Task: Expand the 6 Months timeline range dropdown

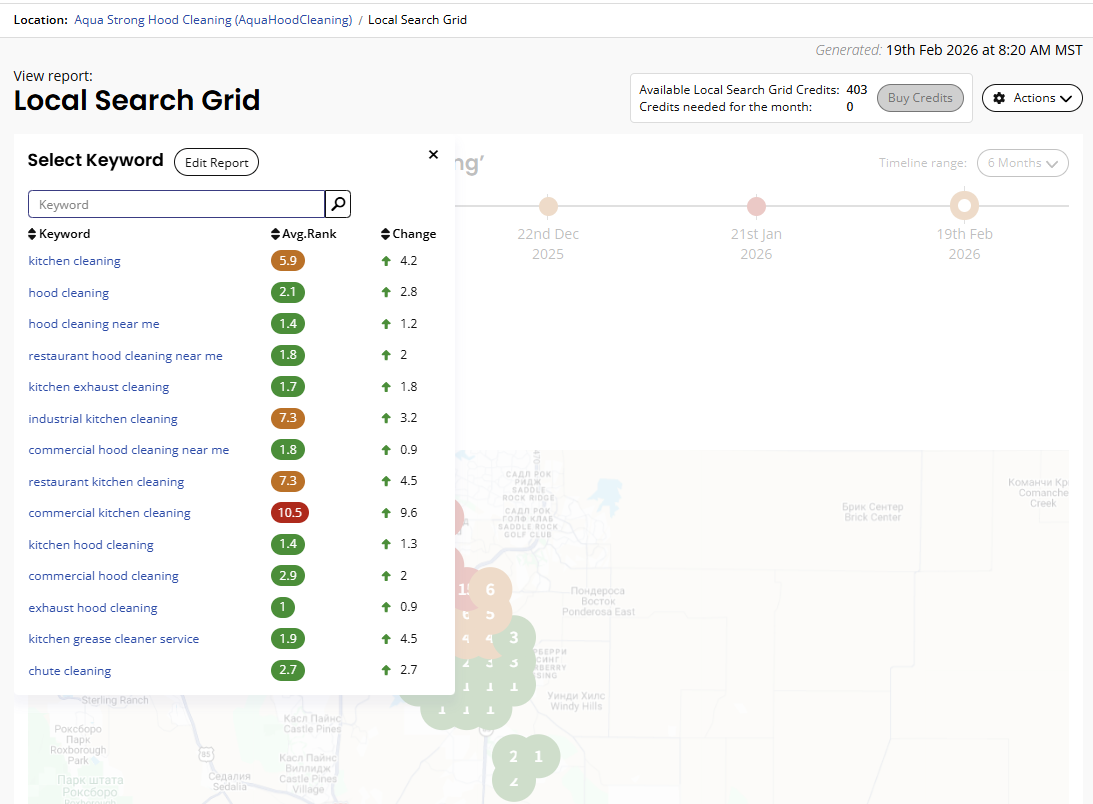Action: click(1022, 163)
